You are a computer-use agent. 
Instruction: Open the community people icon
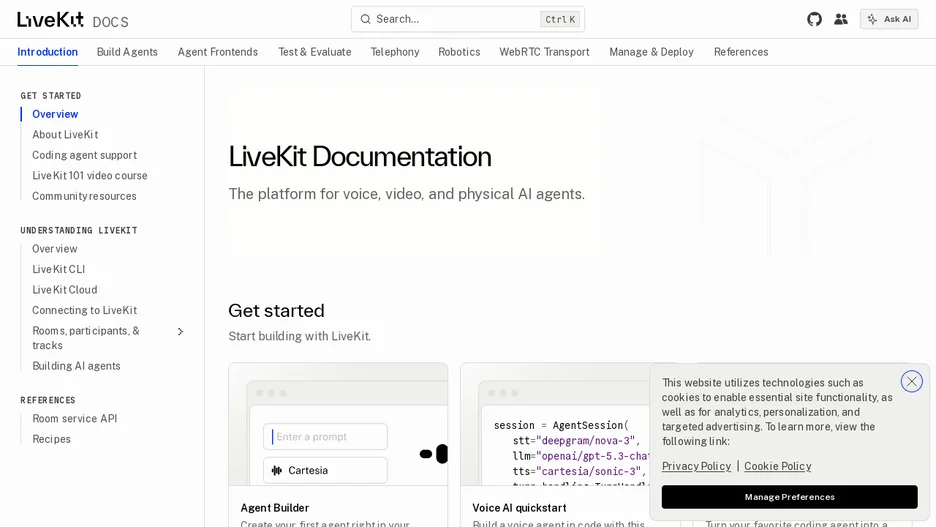pyautogui.click(x=841, y=19)
